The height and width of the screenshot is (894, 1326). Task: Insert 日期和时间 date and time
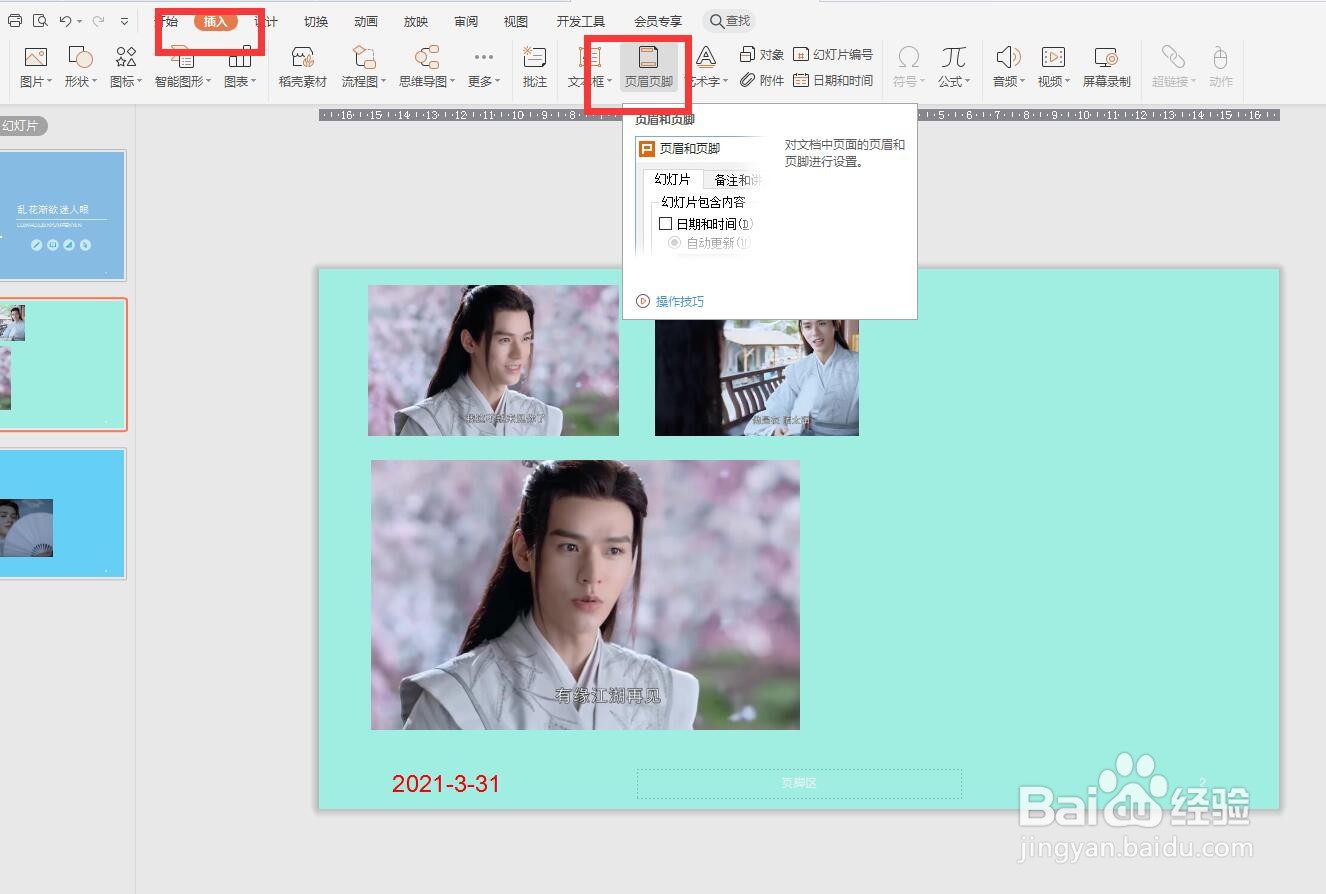point(833,80)
